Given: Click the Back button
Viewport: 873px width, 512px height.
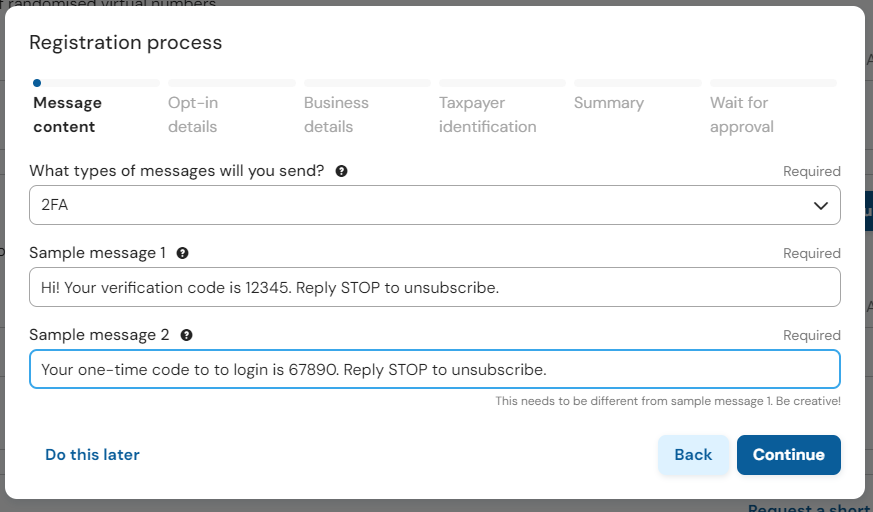Looking at the screenshot, I should [693, 455].
